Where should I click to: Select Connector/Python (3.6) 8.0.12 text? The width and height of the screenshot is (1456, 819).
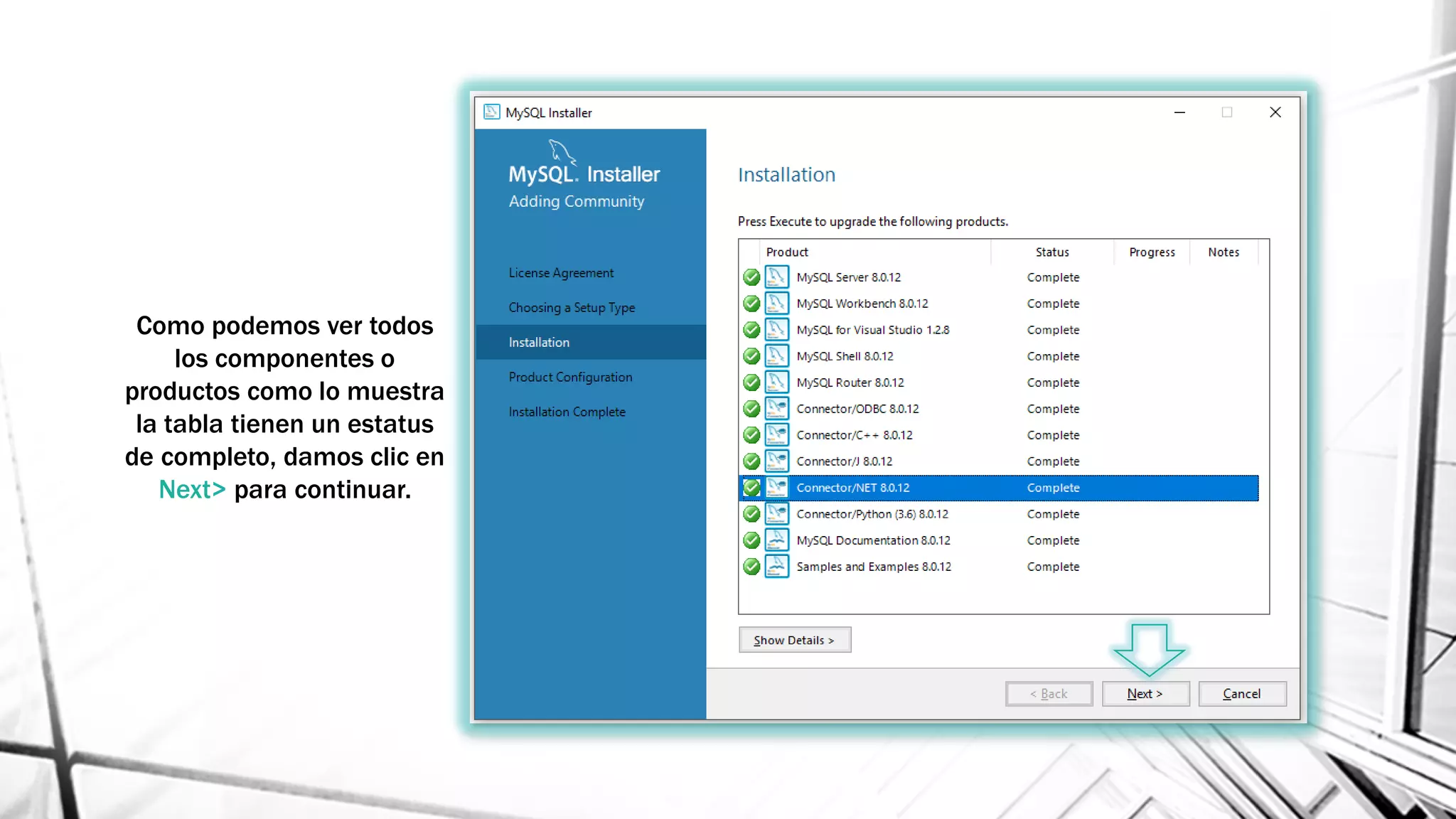[x=872, y=514]
